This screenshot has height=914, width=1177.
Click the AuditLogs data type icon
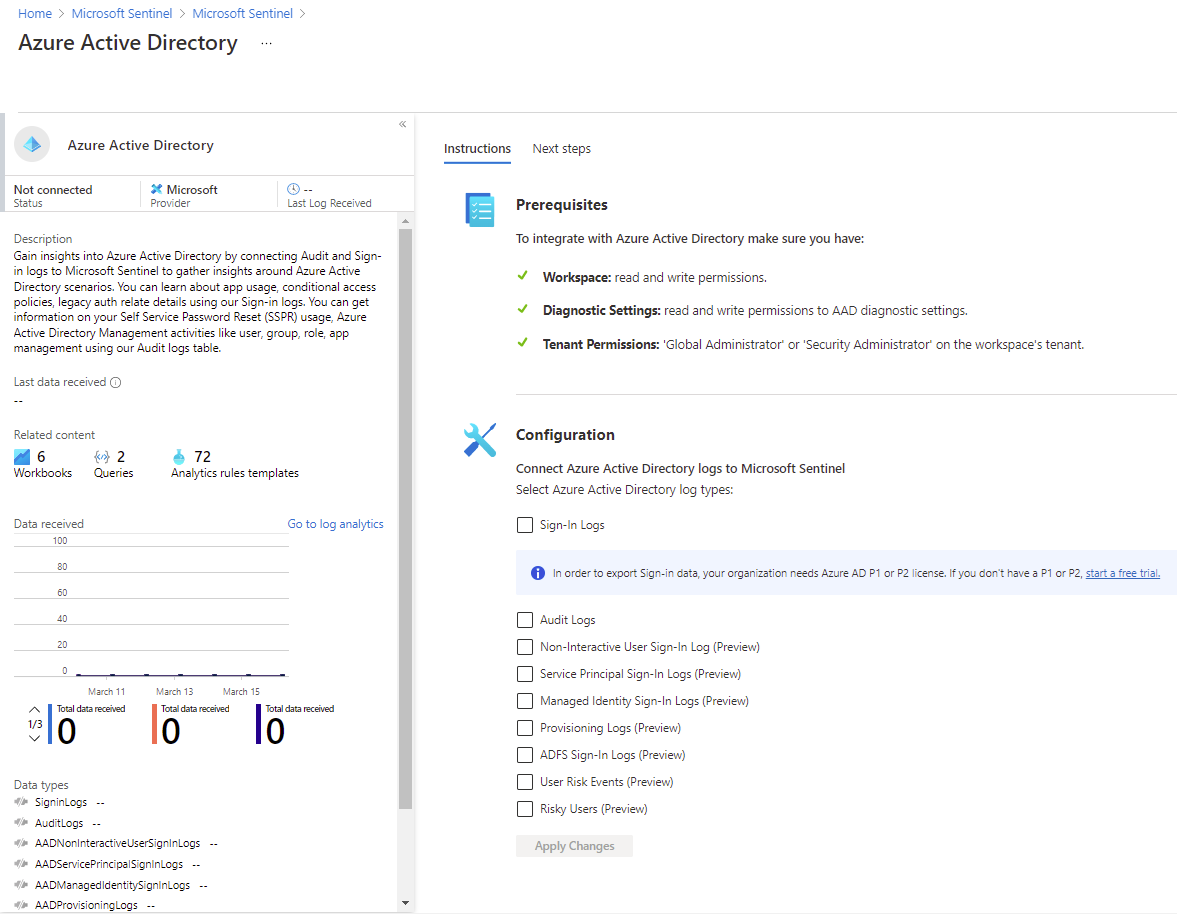coord(21,823)
